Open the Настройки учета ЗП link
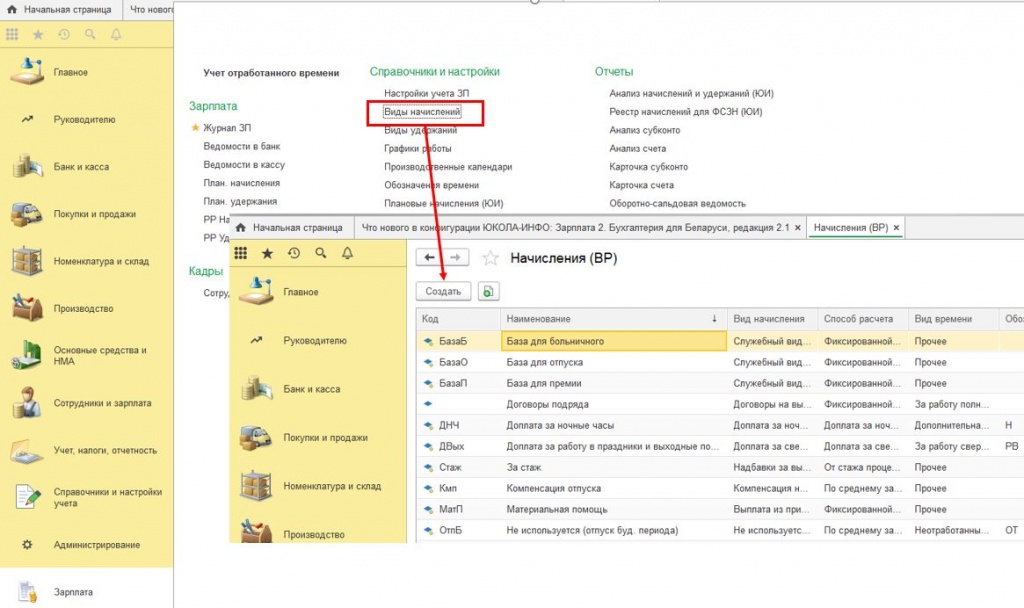 [425, 94]
